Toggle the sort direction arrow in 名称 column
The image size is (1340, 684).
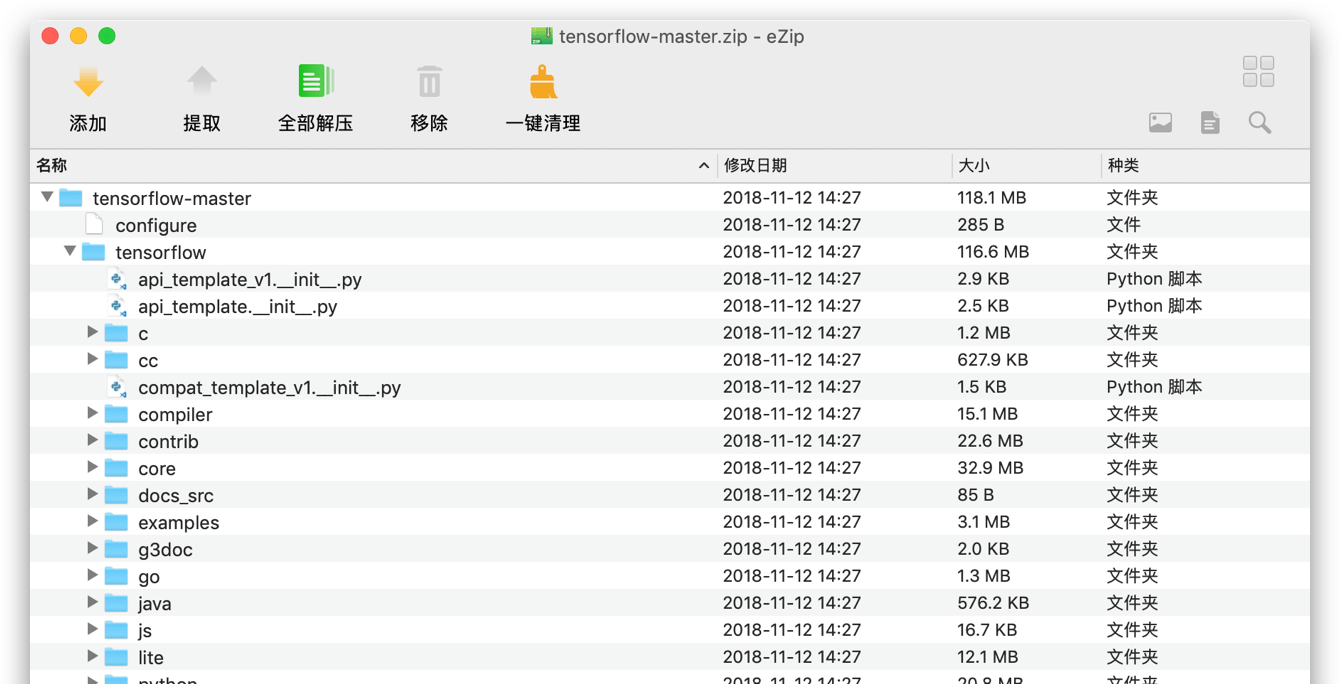pyautogui.click(x=704, y=166)
